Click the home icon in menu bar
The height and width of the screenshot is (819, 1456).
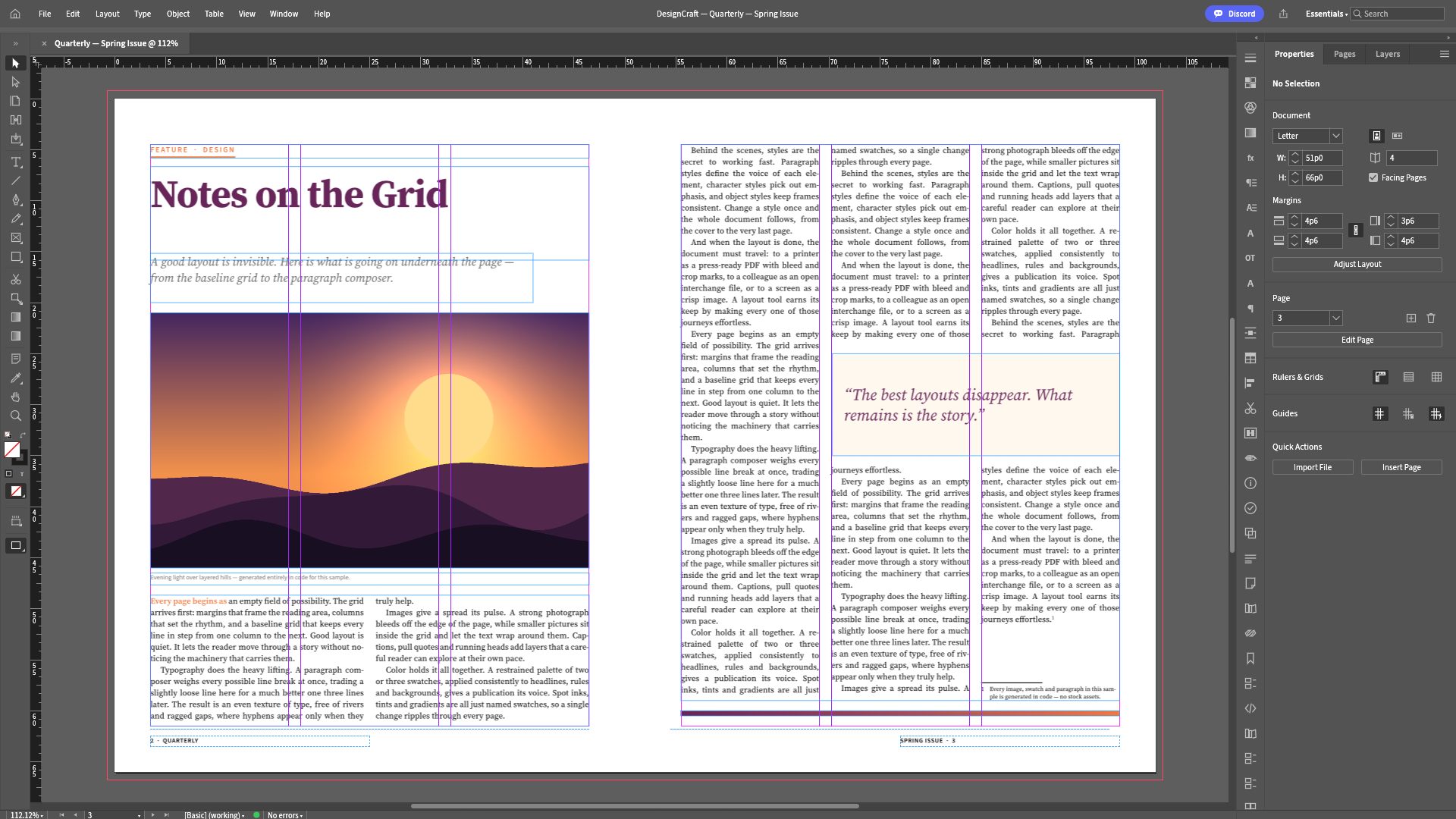pyautogui.click(x=15, y=14)
